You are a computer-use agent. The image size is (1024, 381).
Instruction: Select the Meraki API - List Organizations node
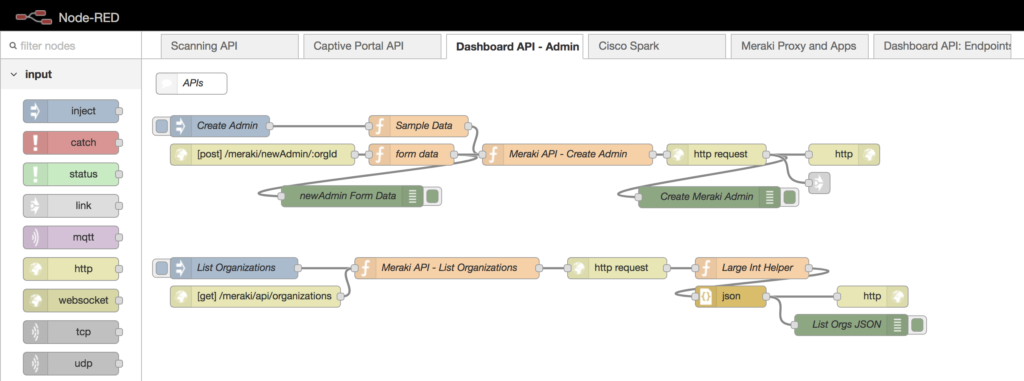coord(447,268)
